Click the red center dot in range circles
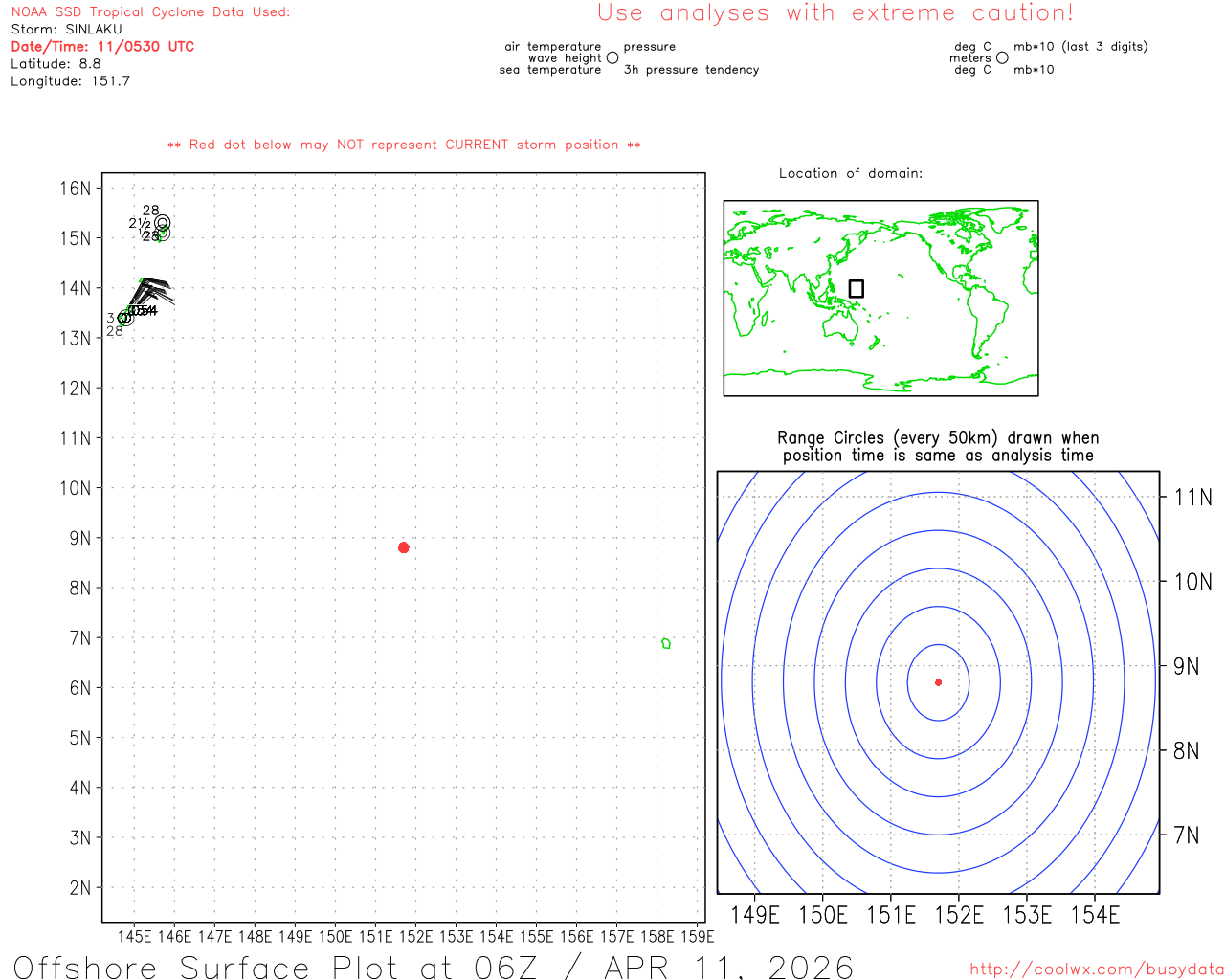Viewport: 1225px width, 980px height. pyautogui.click(x=938, y=682)
